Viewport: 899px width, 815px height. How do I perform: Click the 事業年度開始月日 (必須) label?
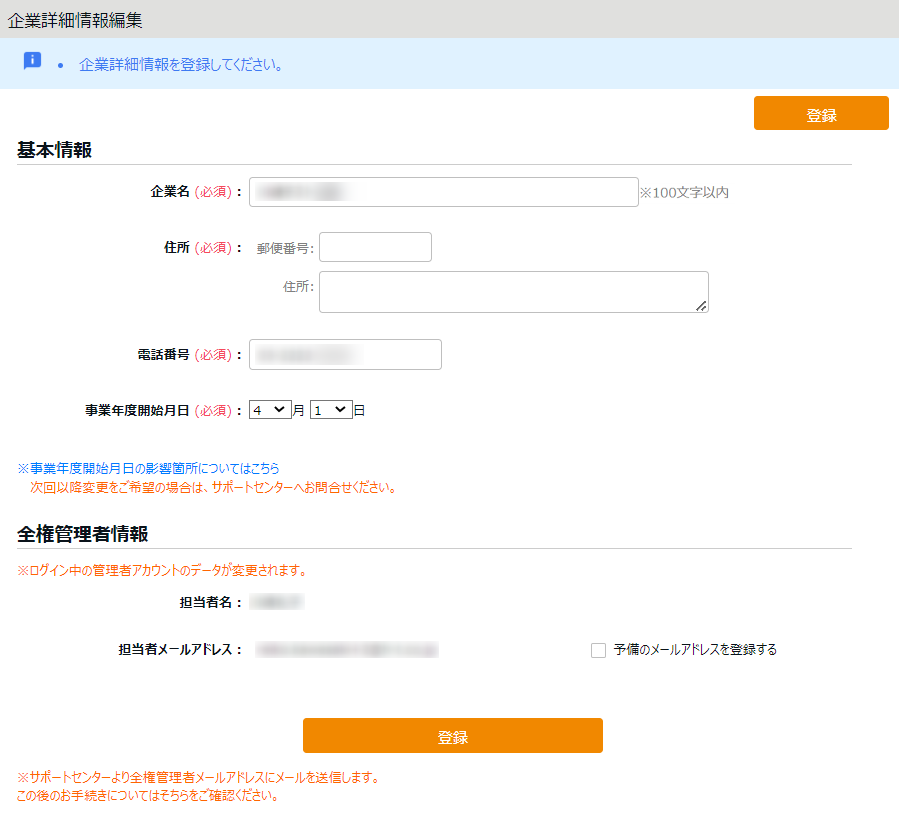point(163,410)
